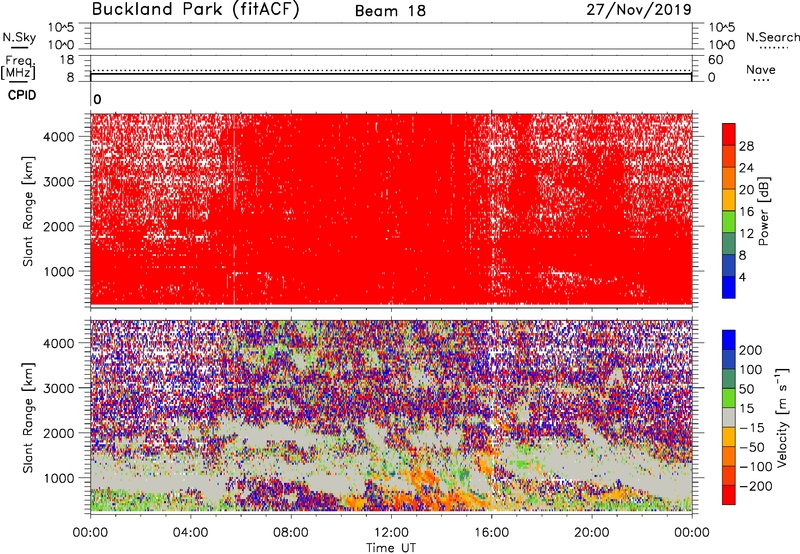Click the 'Power [dB]' colorbar label
800x554 pixels.
tap(763, 211)
